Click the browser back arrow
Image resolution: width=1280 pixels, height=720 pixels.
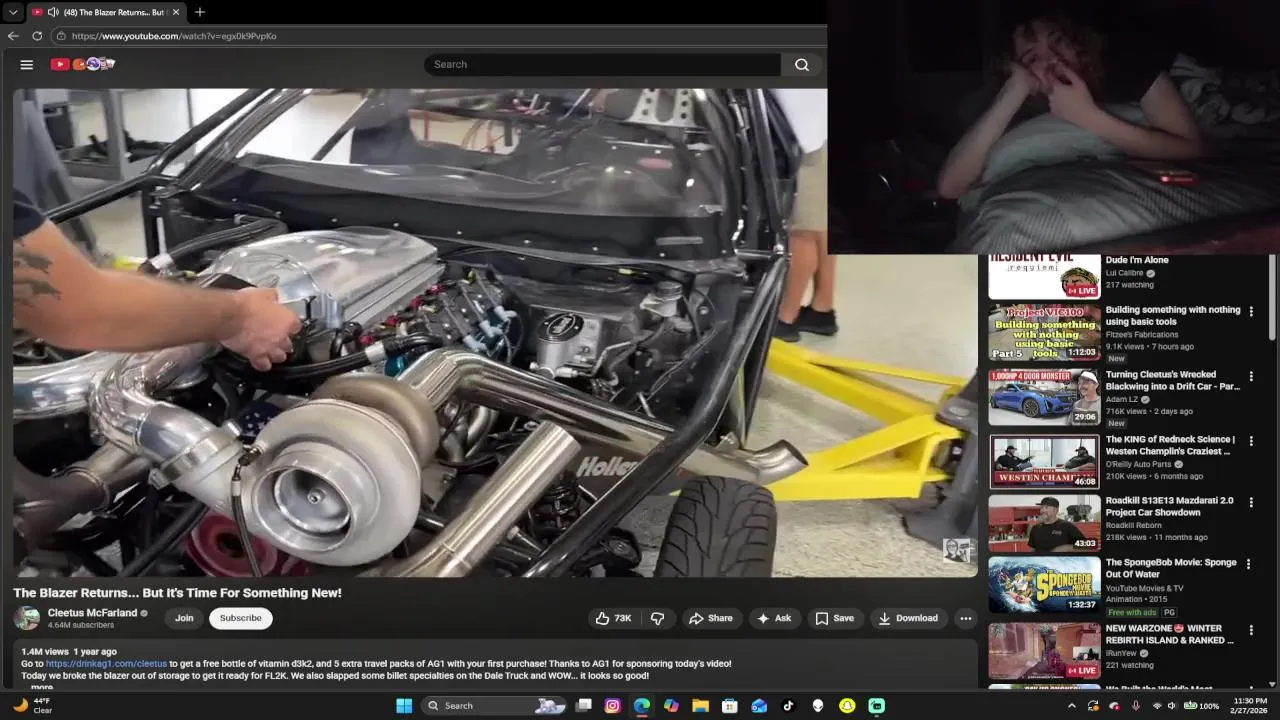pyautogui.click(x=13, y=36)
